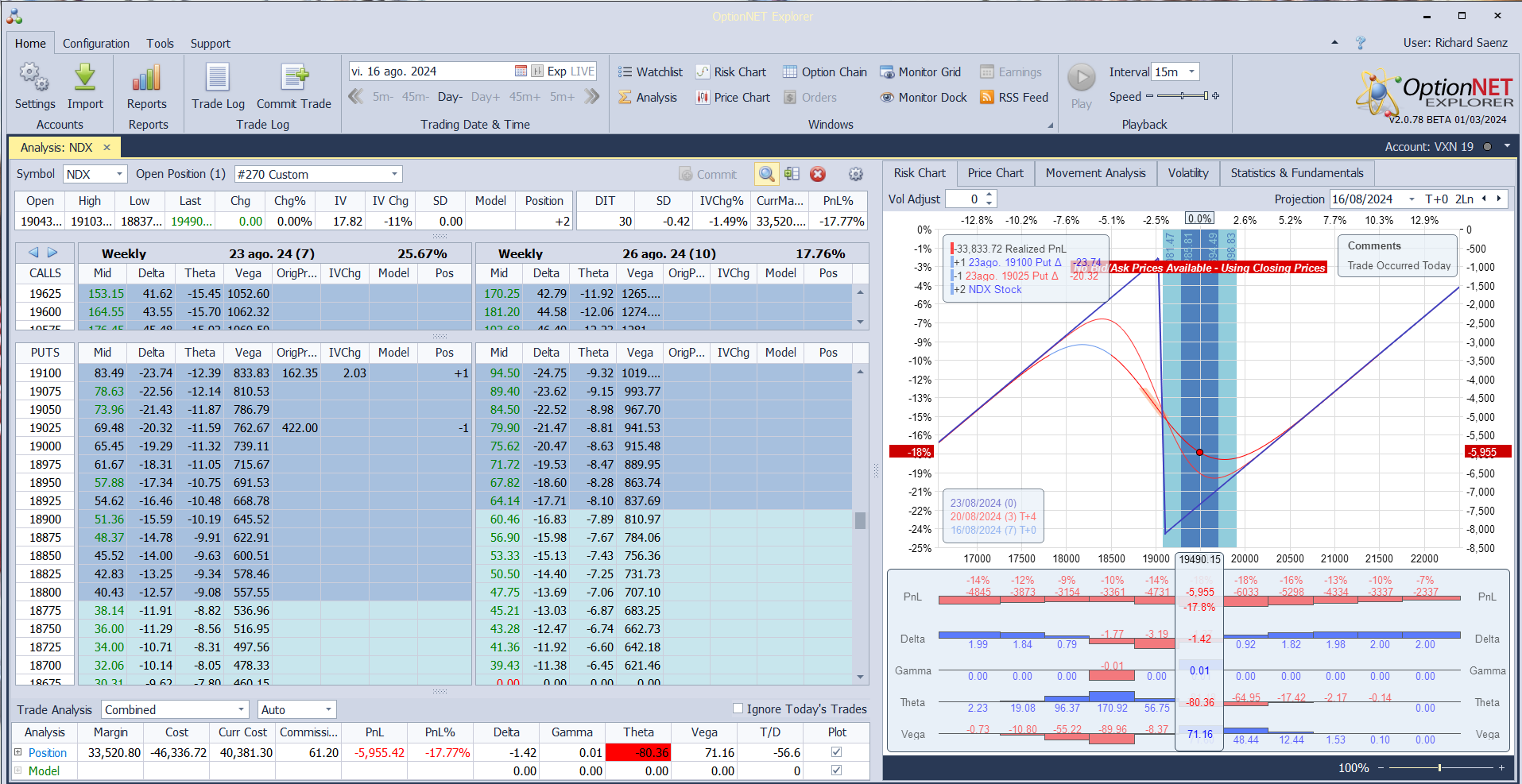Open the calendar icon in date field
The width and height of the screenshot is (1522, 784).
(521, 71)
